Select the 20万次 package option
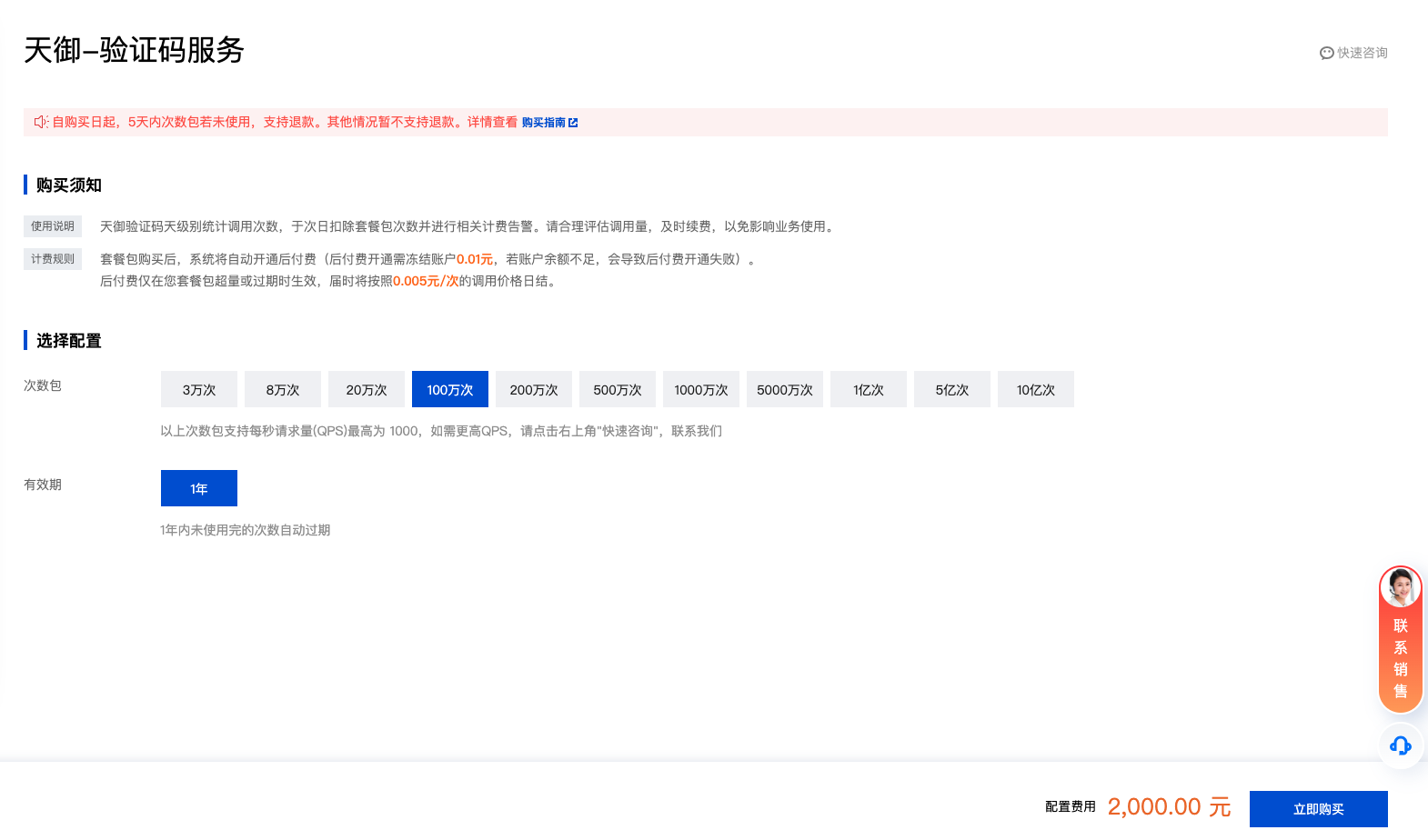The image size is (1428, 840). (367, 389)
